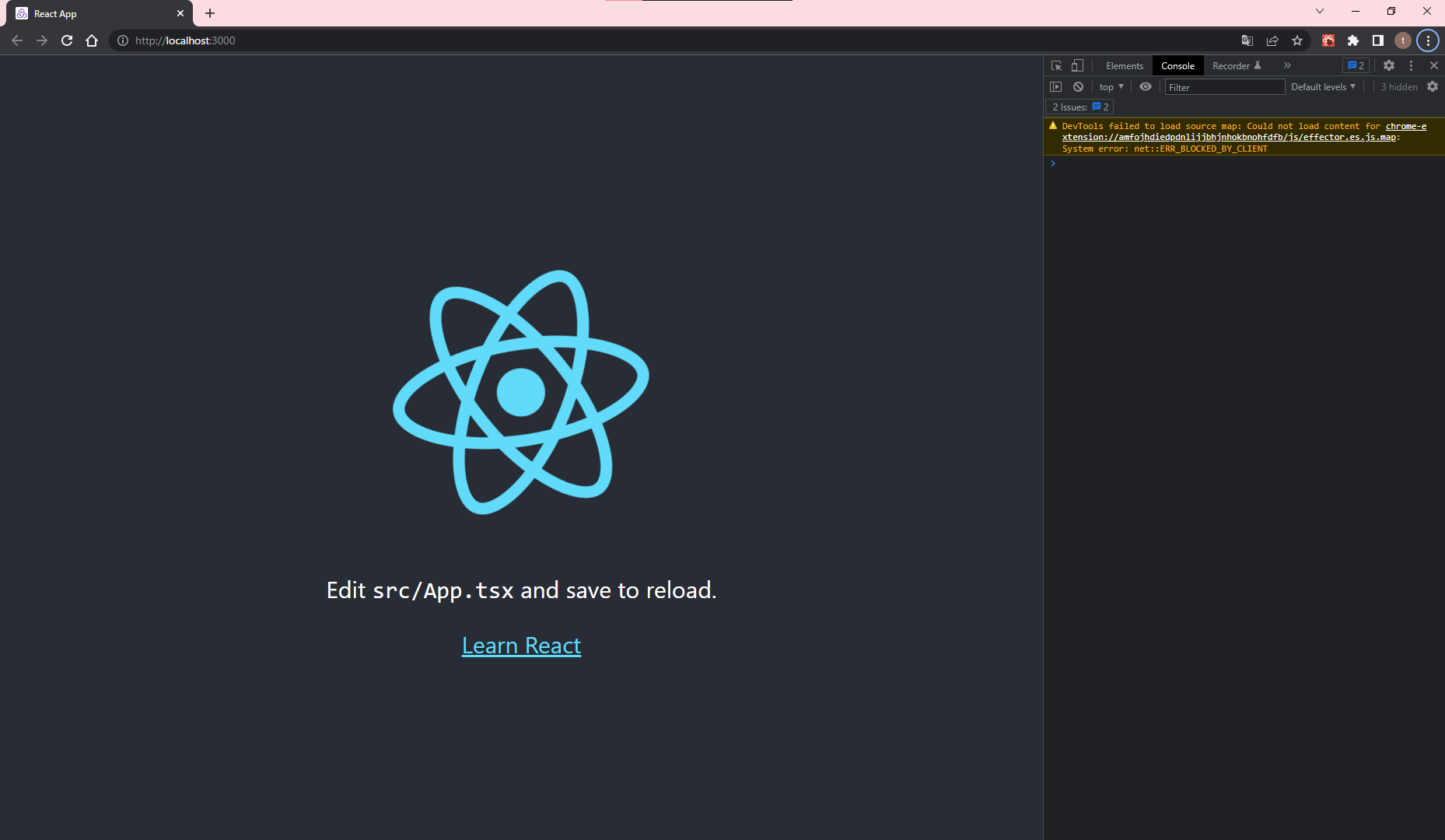
Task: Minimize the browser window
Action: tap(1356, 11)
